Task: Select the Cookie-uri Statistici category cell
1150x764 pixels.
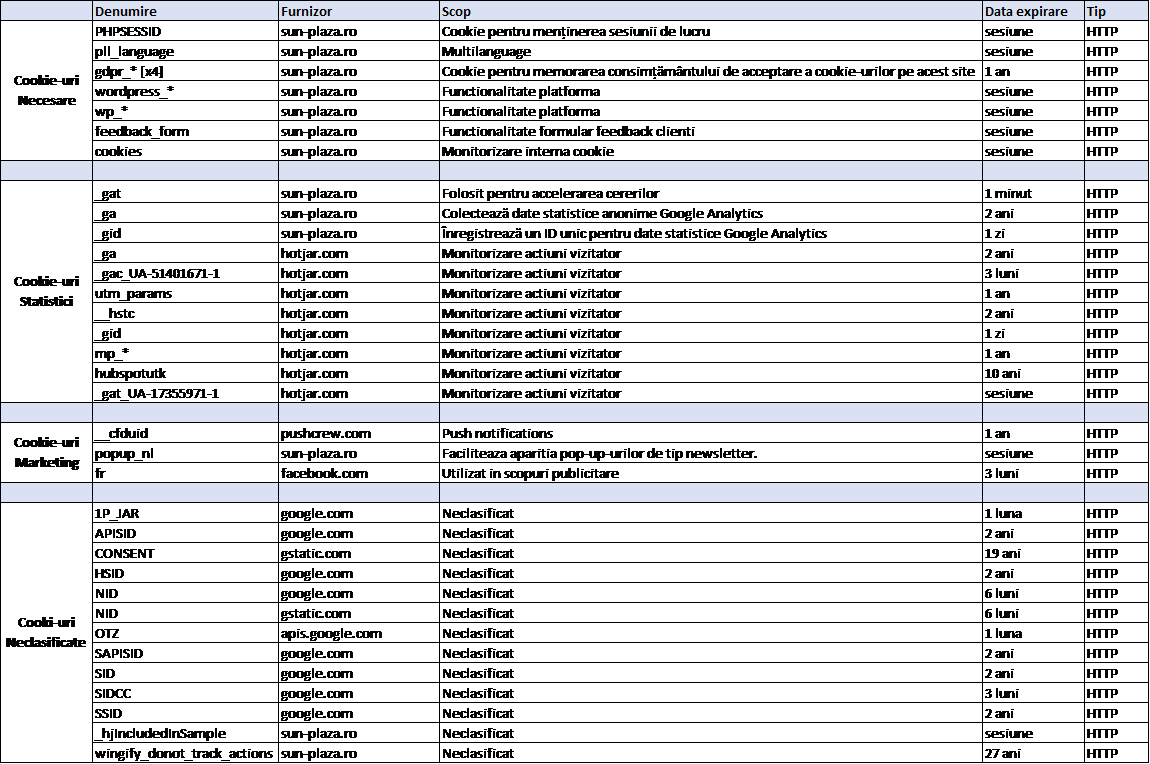Action: pyautogui.click(x=46, y=292)
